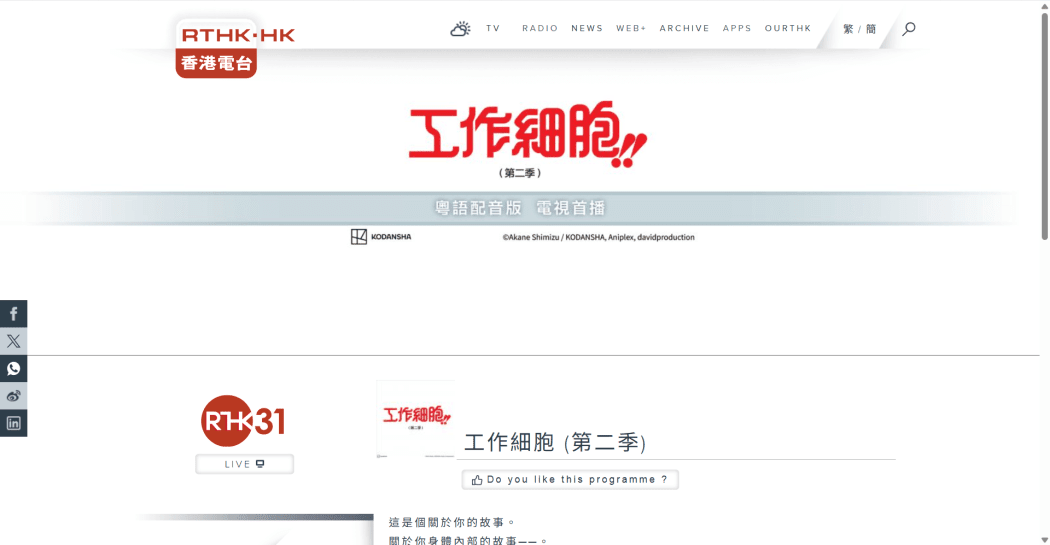The height and width of the screenshot is (545, 1050).
Task: Open the OURTHK menu
Action: coord(788,28)
